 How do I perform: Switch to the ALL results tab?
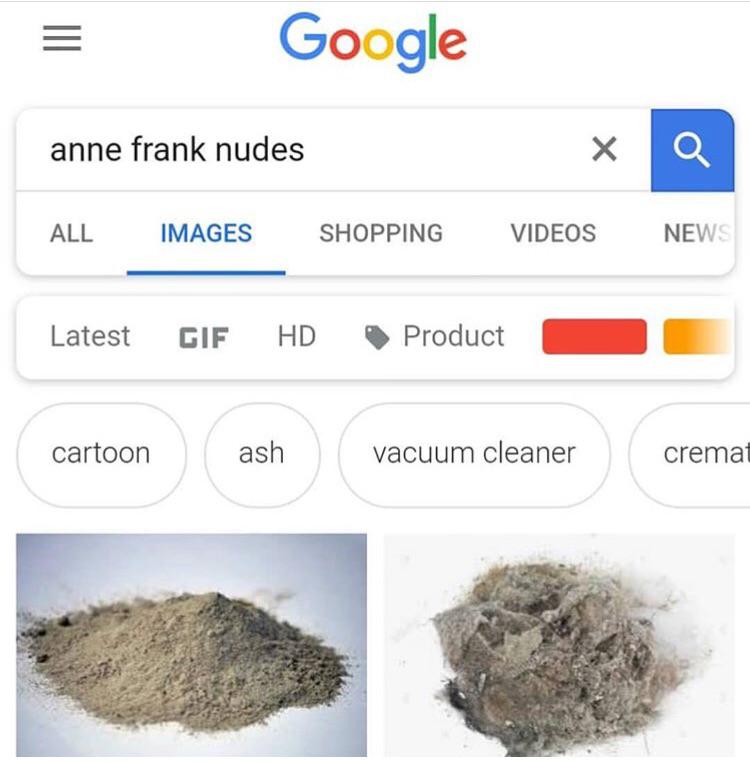click(72, 233)
